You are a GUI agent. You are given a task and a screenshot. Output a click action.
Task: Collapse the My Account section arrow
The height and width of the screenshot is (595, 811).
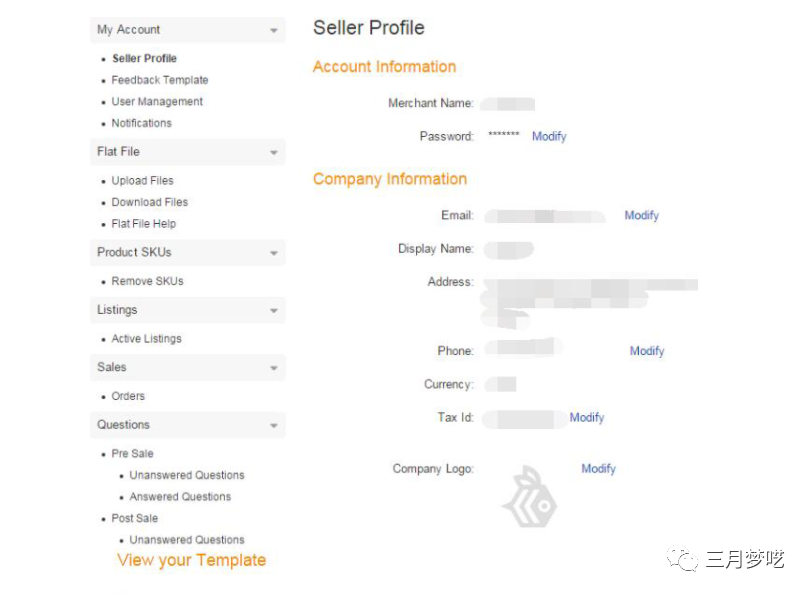[x=273, y=31]
